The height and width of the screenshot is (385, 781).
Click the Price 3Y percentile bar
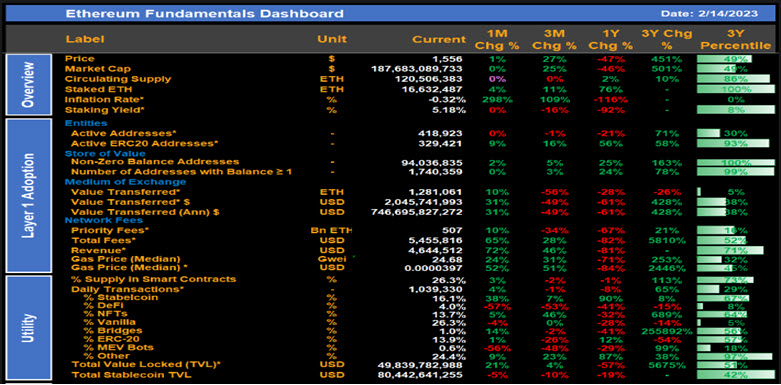724,59
